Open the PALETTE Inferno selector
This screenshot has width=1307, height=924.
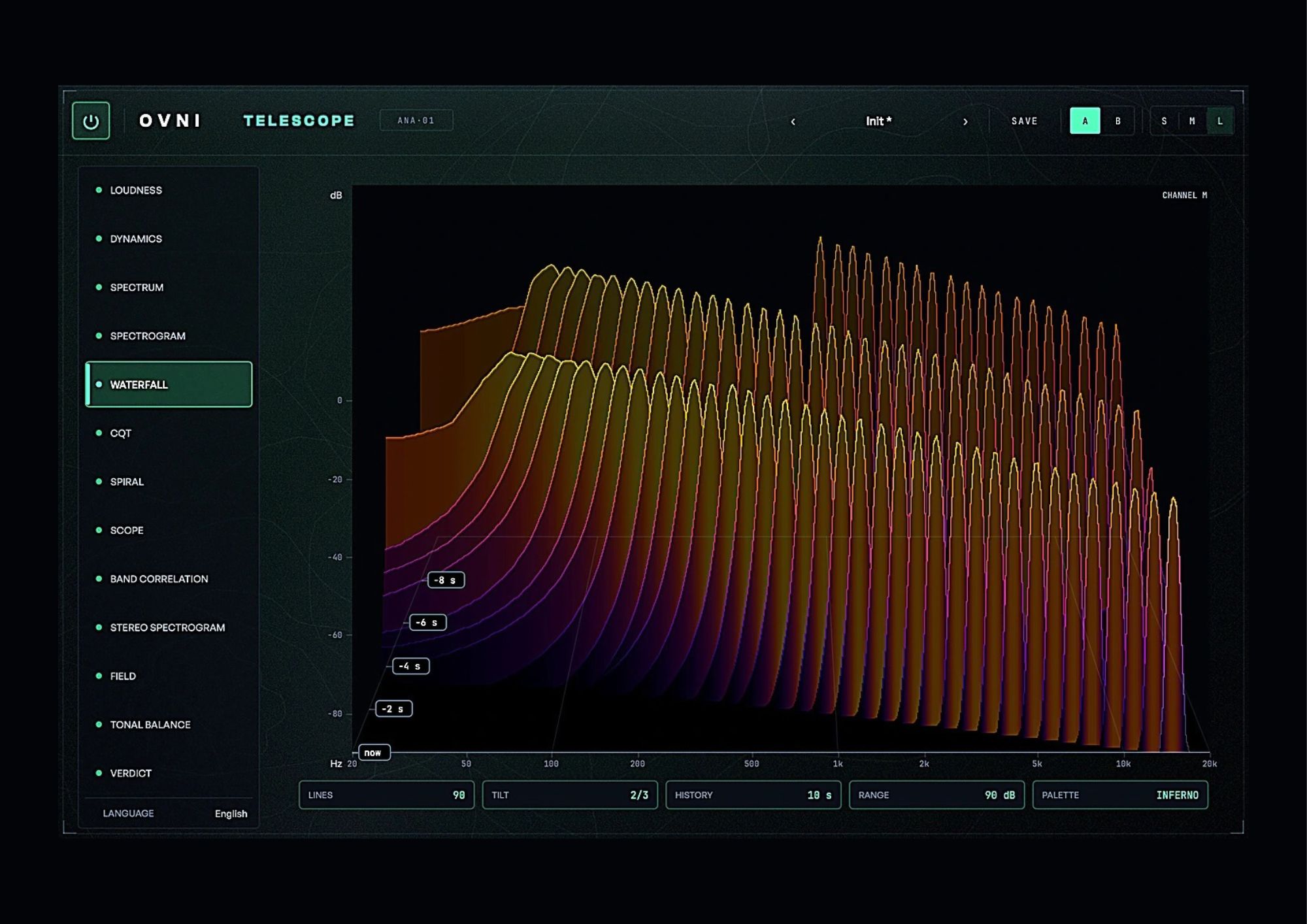click(1120, 795)
